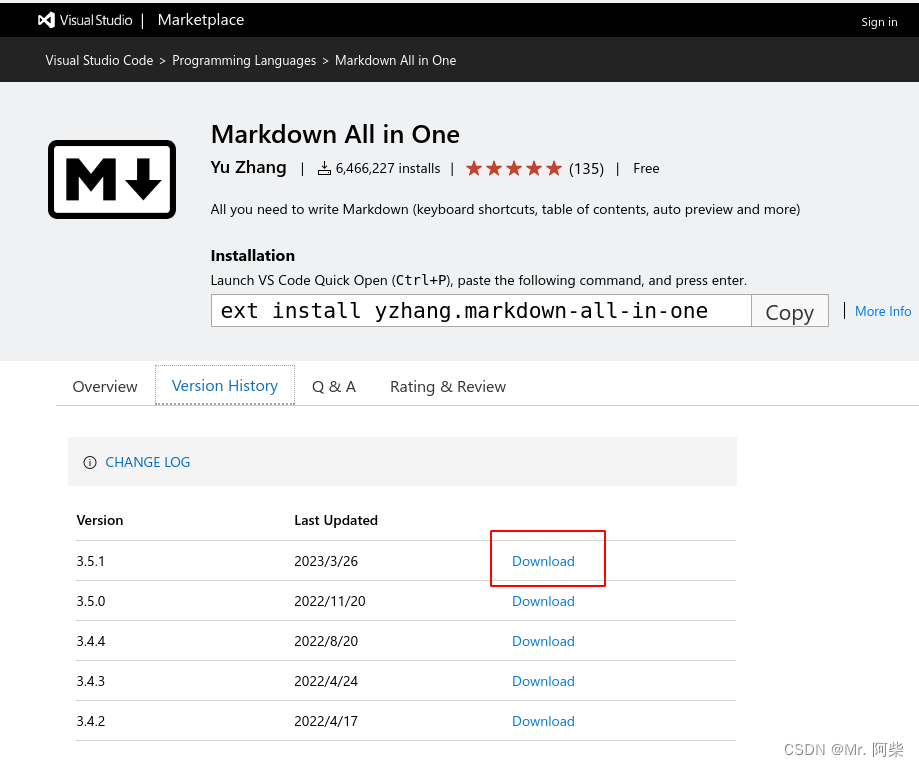Open the CHANGE LOG link
Image resolution: width=919 pixels, height=767 pixels.
148,462
